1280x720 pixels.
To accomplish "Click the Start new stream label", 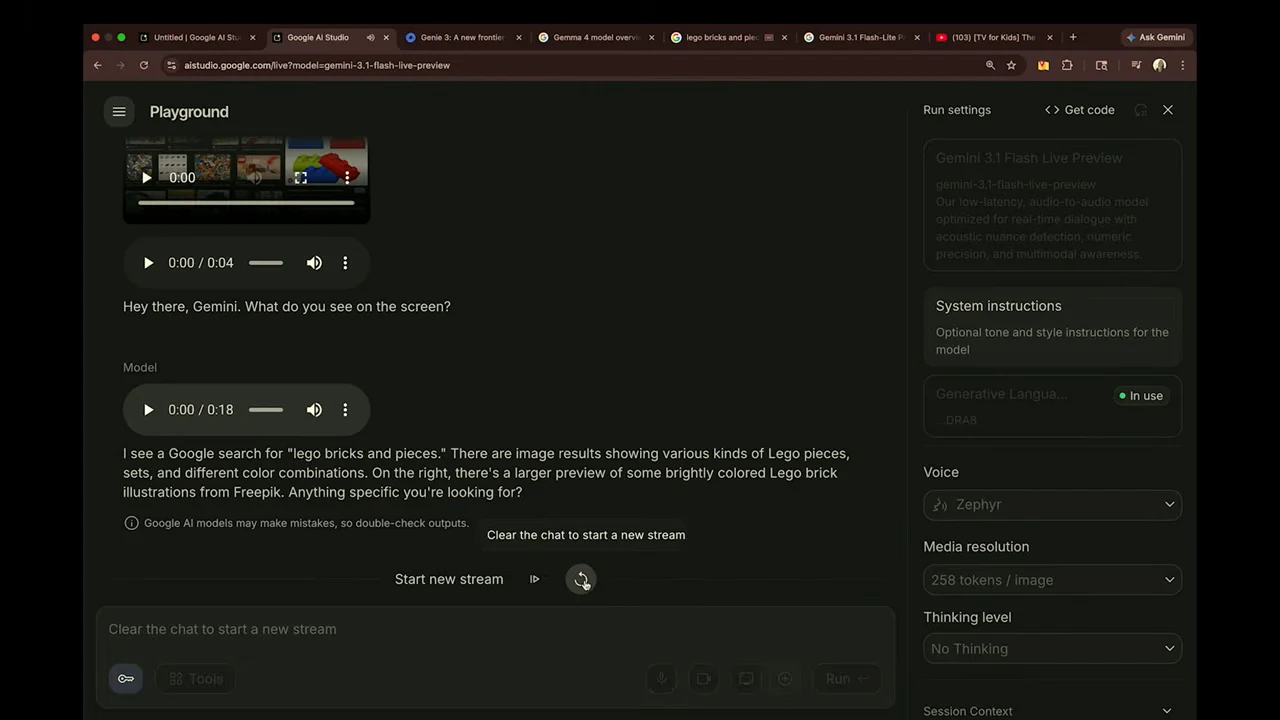I will (x=449, y=579).
